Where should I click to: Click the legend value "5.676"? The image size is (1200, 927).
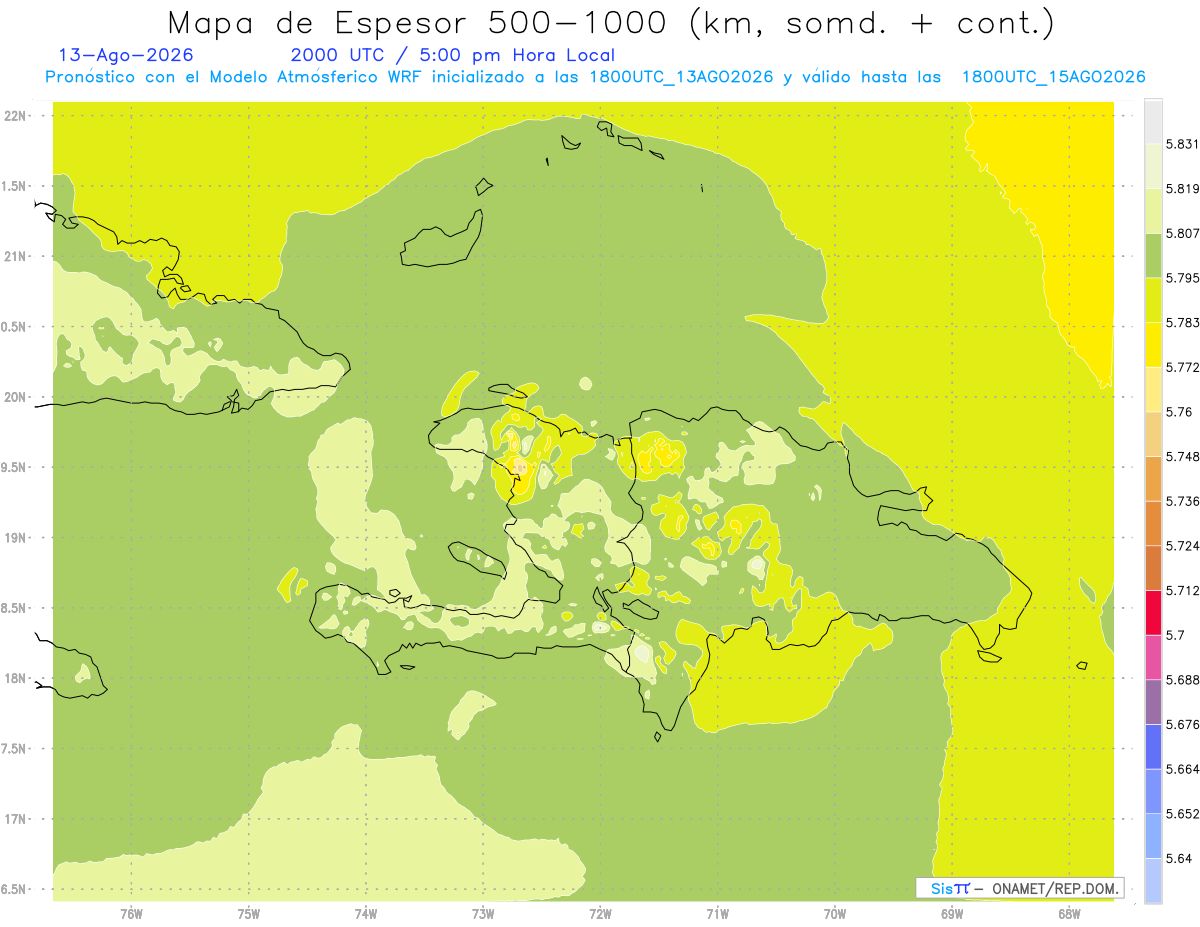[1183, 725]
